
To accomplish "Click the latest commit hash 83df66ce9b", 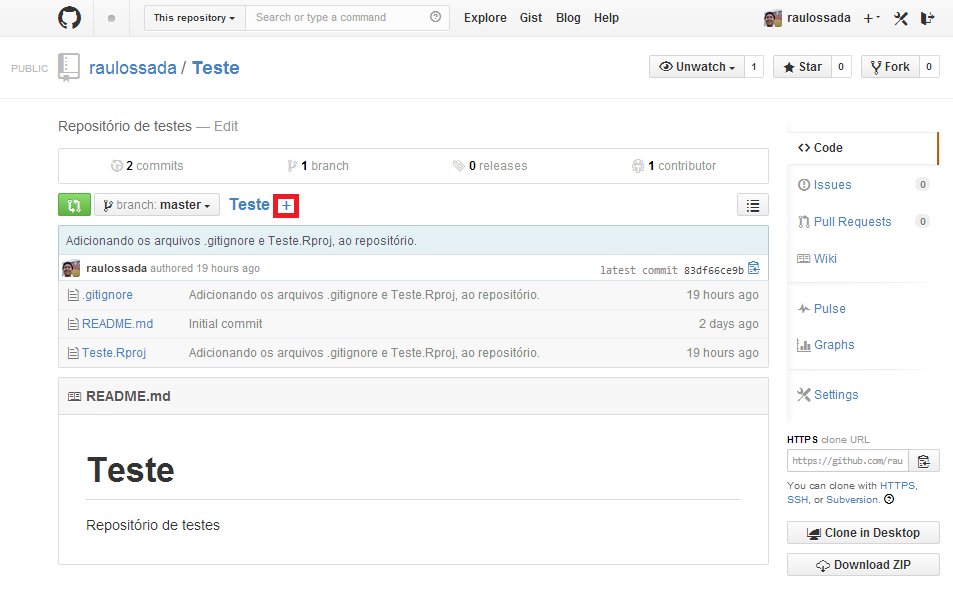I will click(x=714, y=270).
